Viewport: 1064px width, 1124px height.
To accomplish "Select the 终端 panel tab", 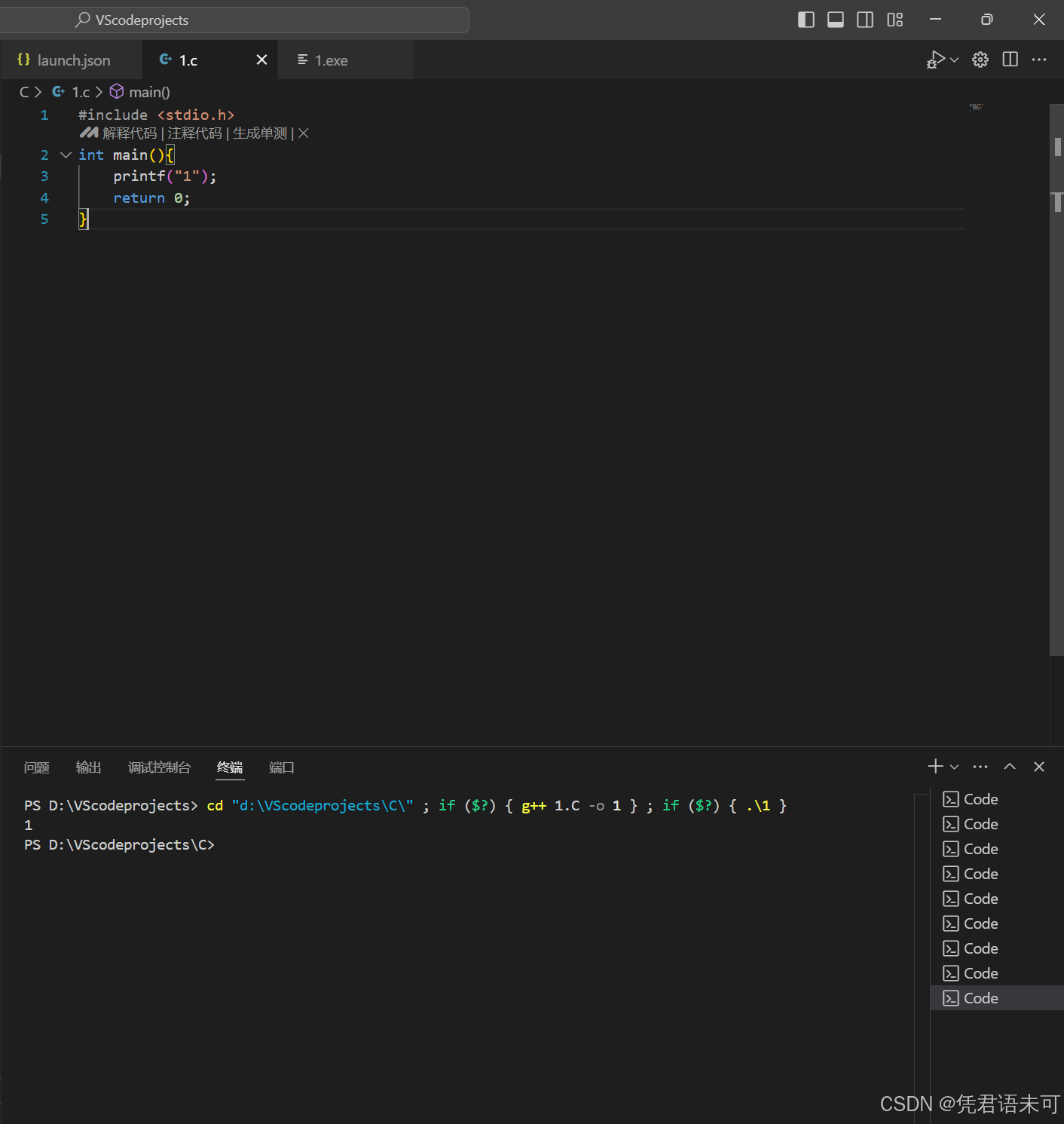I will (230, 767).
